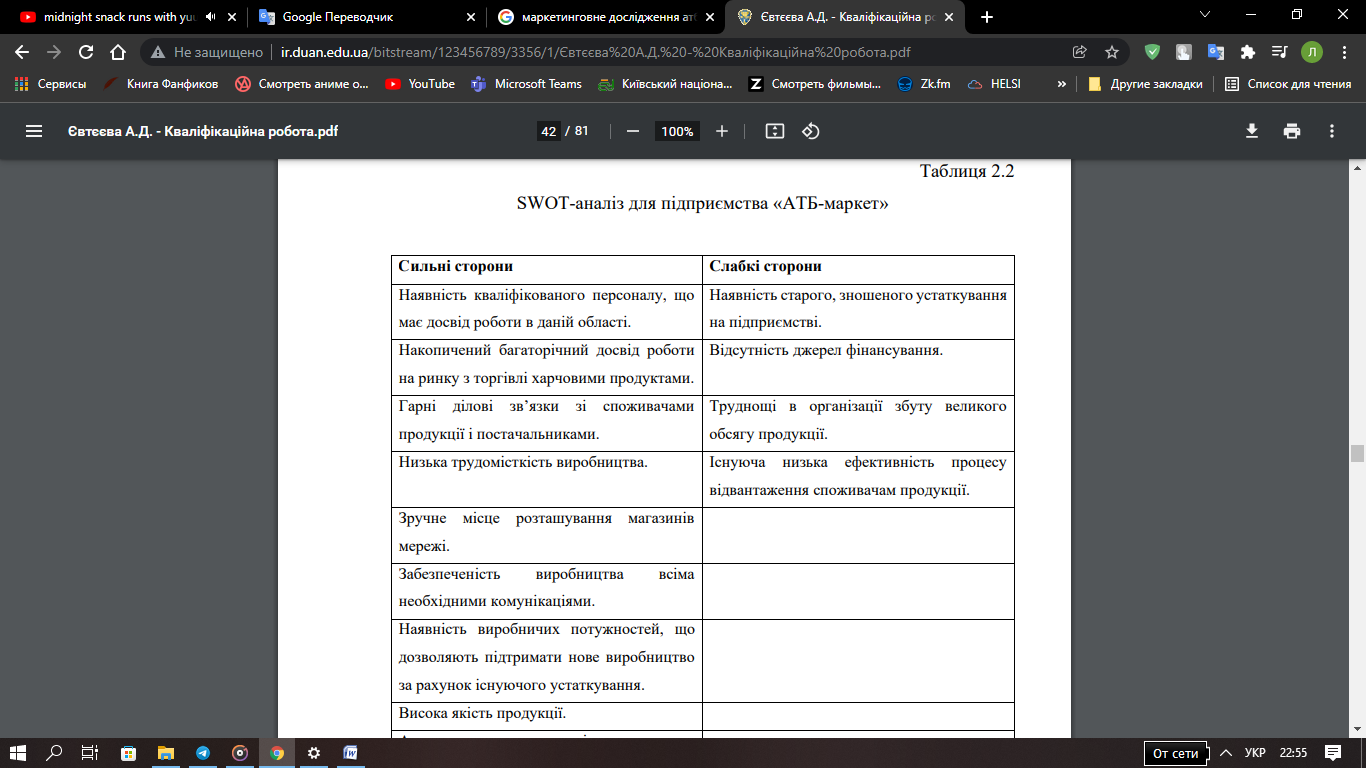Print the PDF document
Viewport: 1366px width, 768px height.
pos(1292,131)
